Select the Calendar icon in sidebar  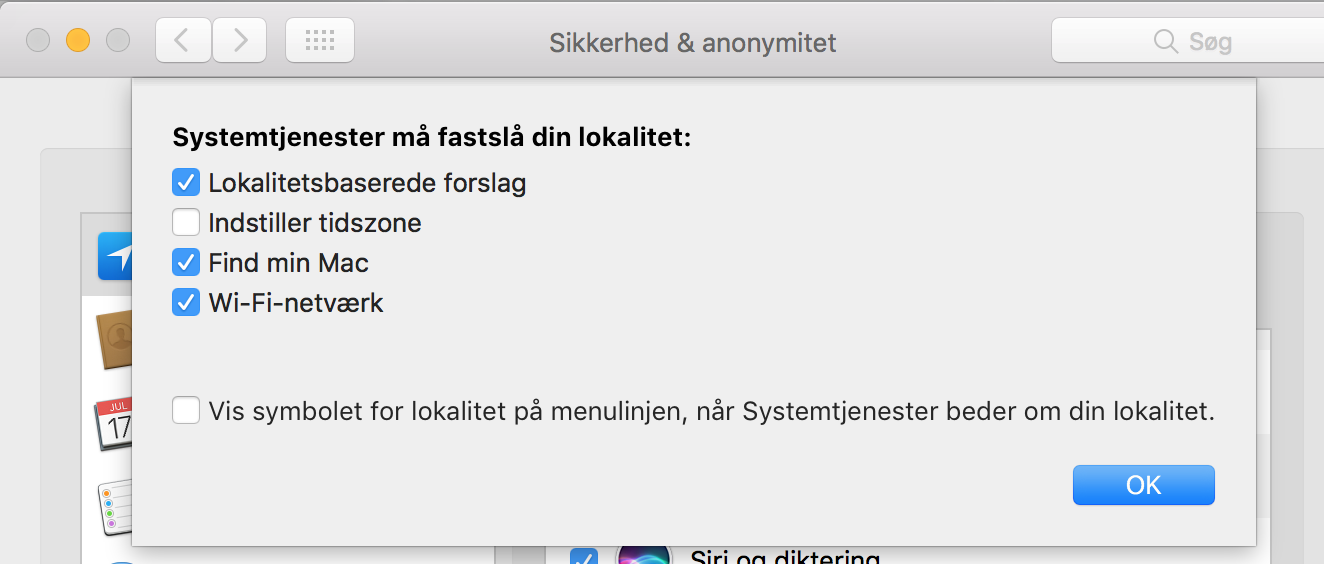tap(113, 424)
